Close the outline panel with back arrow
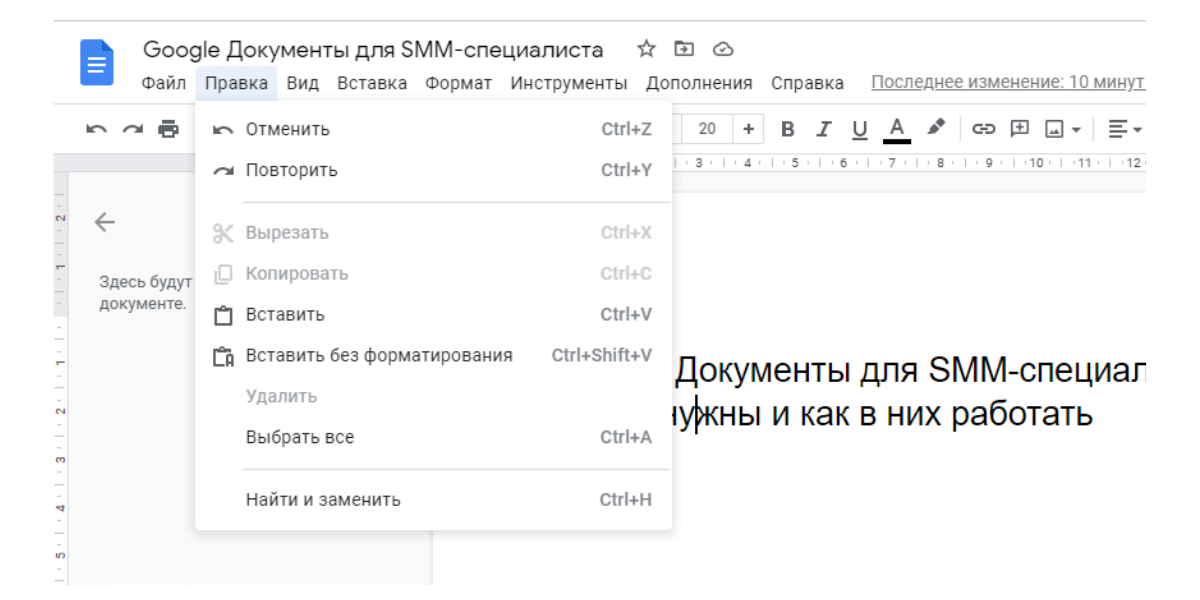Screen dimensions: 1200x600 pos(104,223)
